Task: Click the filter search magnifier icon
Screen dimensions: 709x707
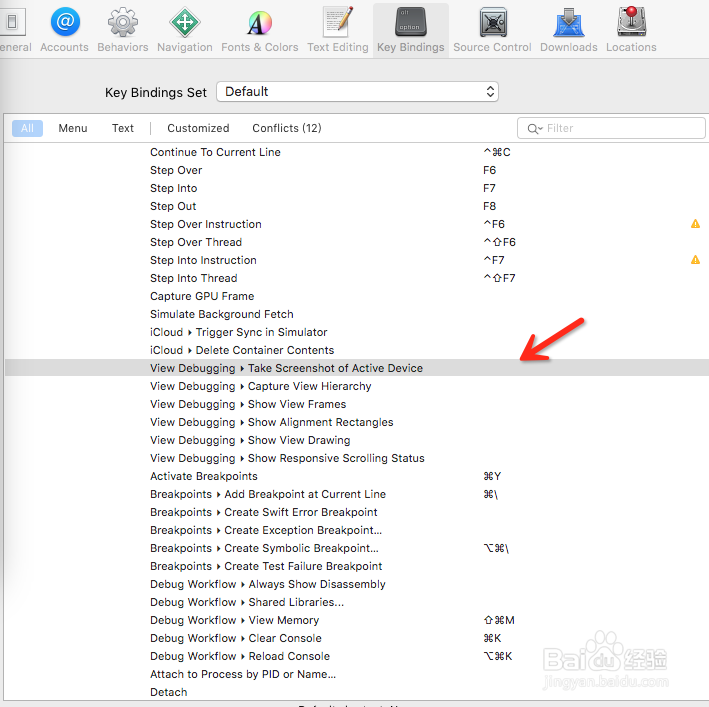Action: [x=534, y=129]
